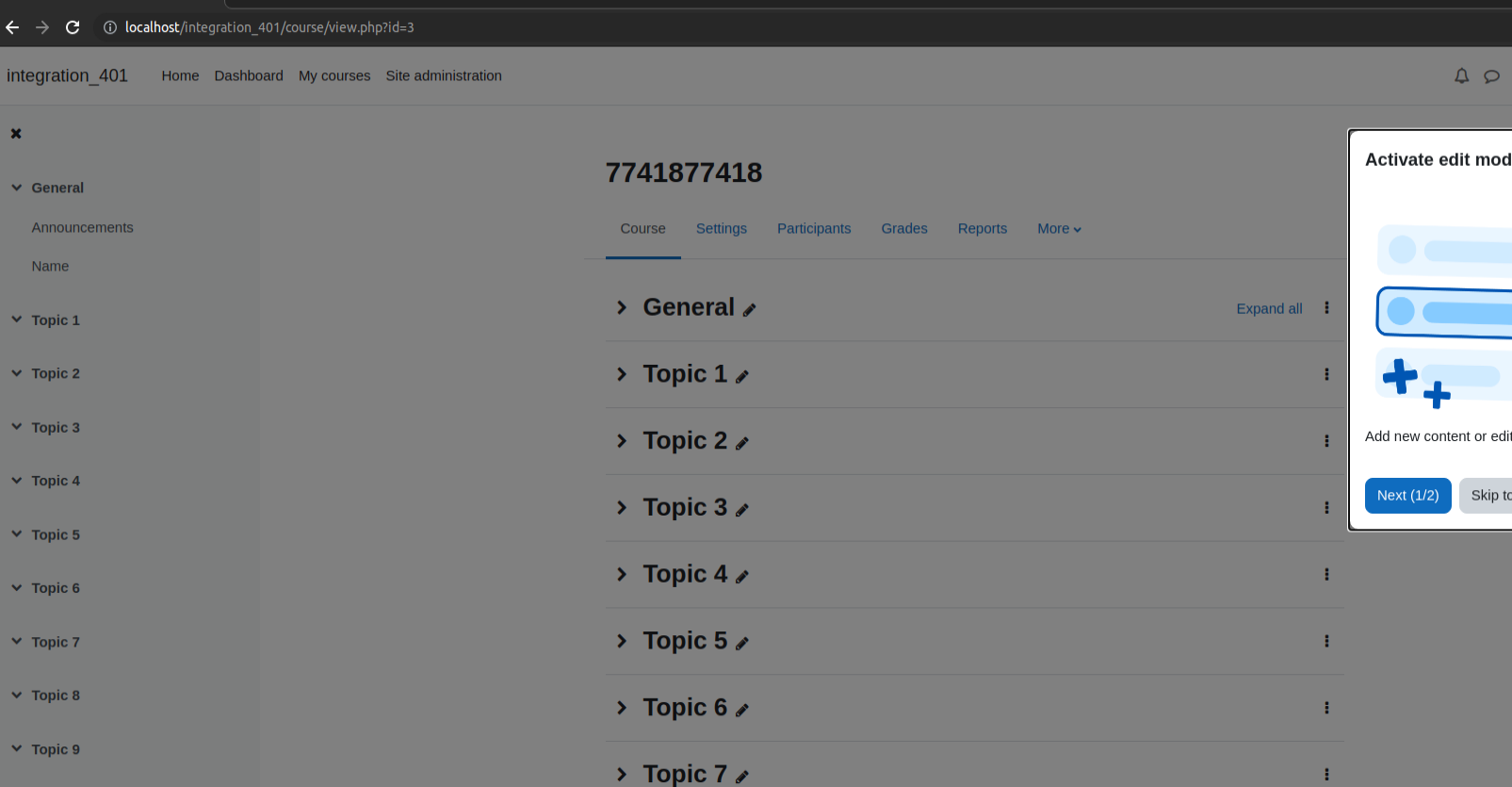Viewport: 1512px width, 787px height.
Task: Collapse General chevron in course index
Action: pyautogui.click(x=17, y=188)
